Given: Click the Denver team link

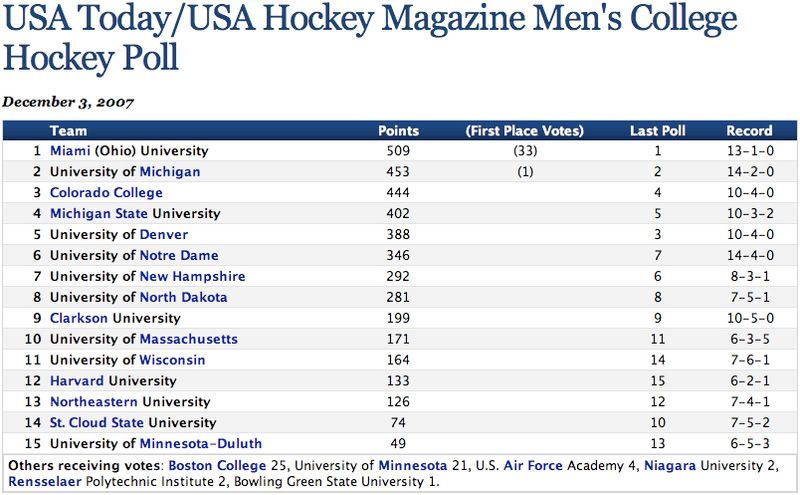Looking at the screenshot, I should (164, 235).
